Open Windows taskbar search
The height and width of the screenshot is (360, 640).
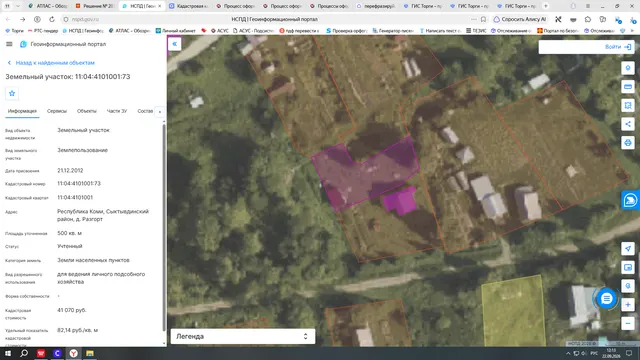[x=24, y=353]
